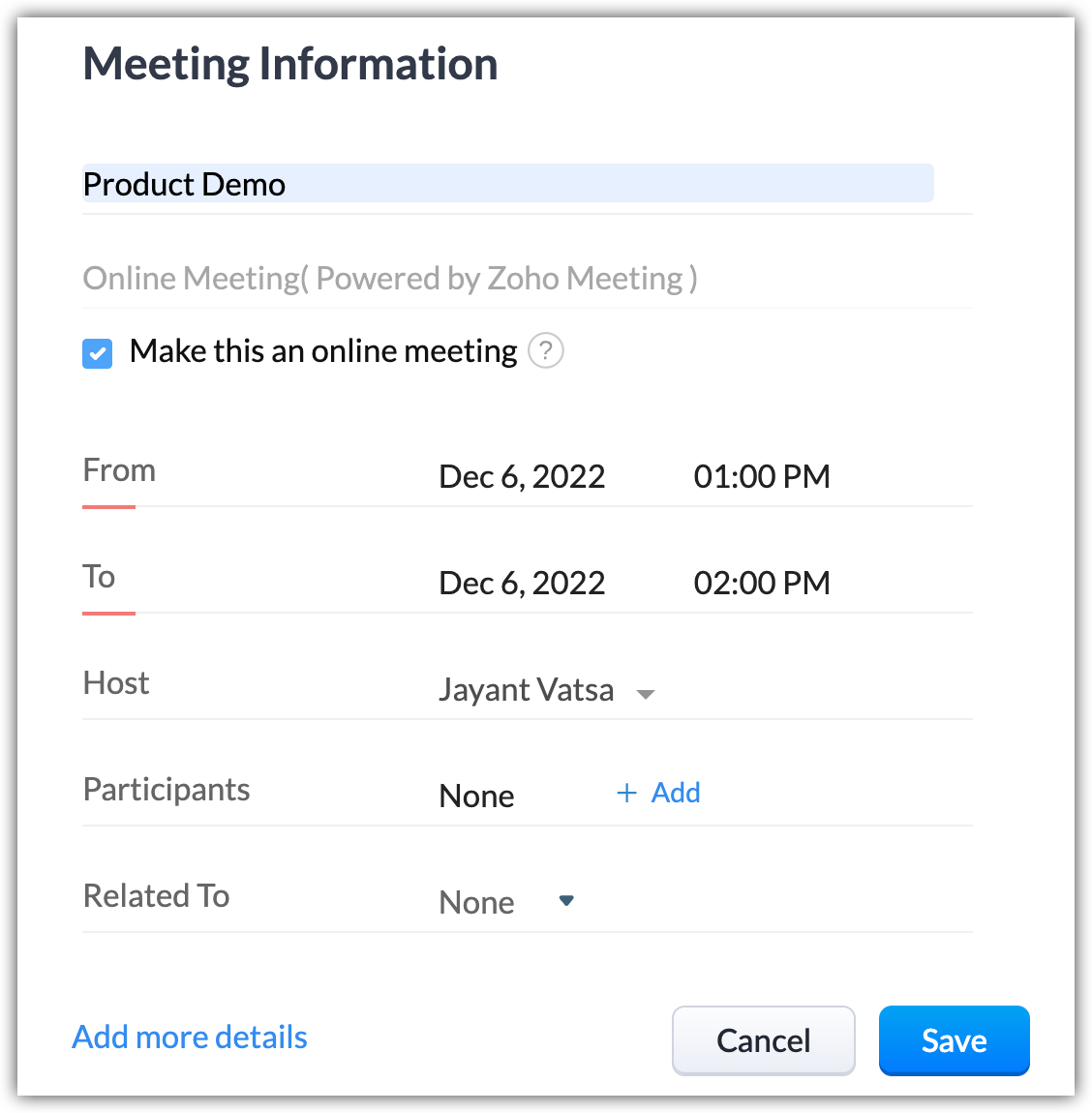Change the From time 01:00 PM
This screenshot has width=1092, height=1113.
pyautogui.click(x=762, y=477)
